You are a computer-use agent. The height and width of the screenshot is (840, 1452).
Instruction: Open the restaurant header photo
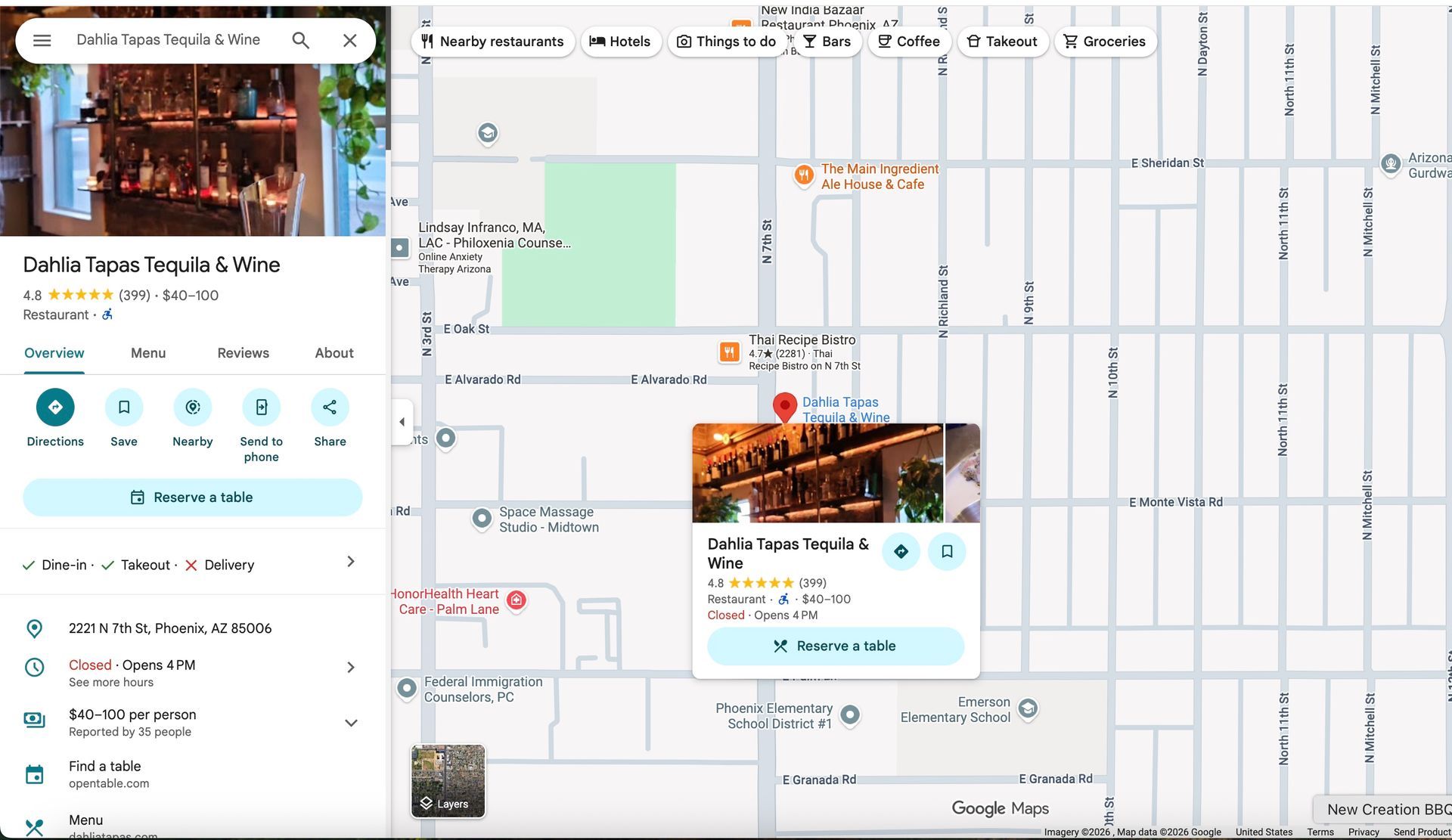coord(193,150)
